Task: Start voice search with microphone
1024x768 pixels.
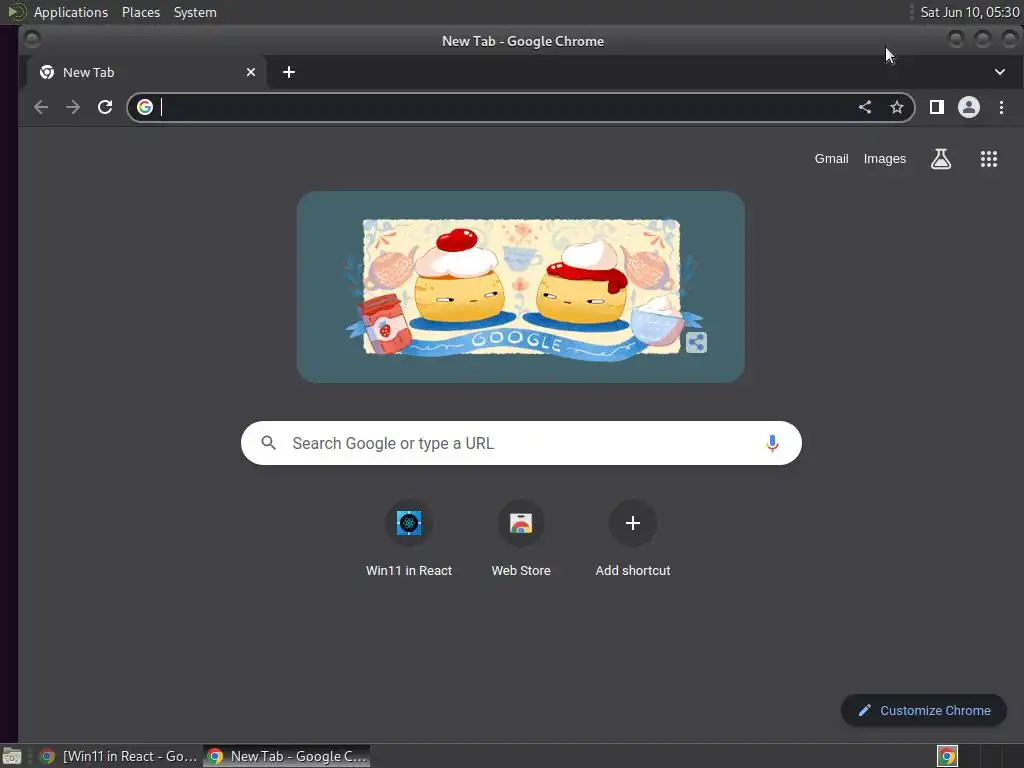Action: (772, 443)
